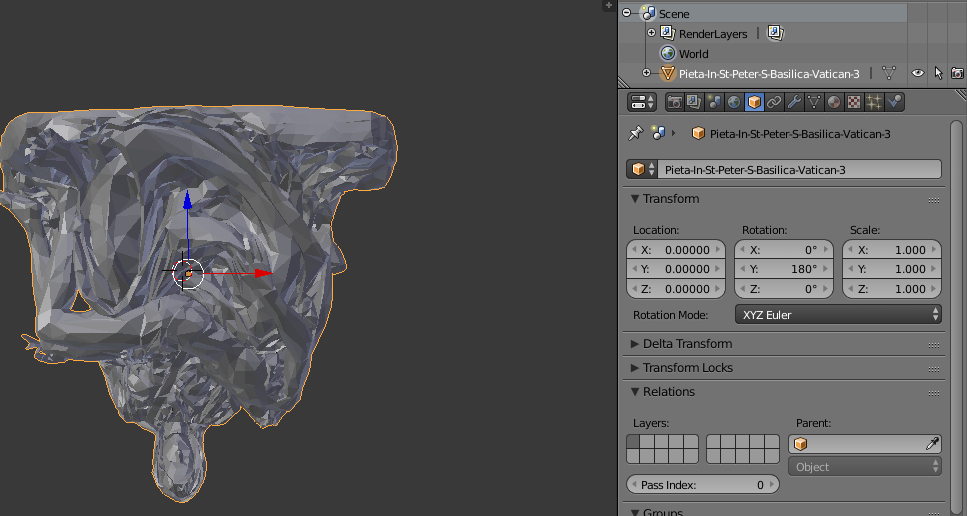Click the second RenderLayers icon after the separator
The height and width of the screenshot is (516, 967).
click(x=775, y=33)
